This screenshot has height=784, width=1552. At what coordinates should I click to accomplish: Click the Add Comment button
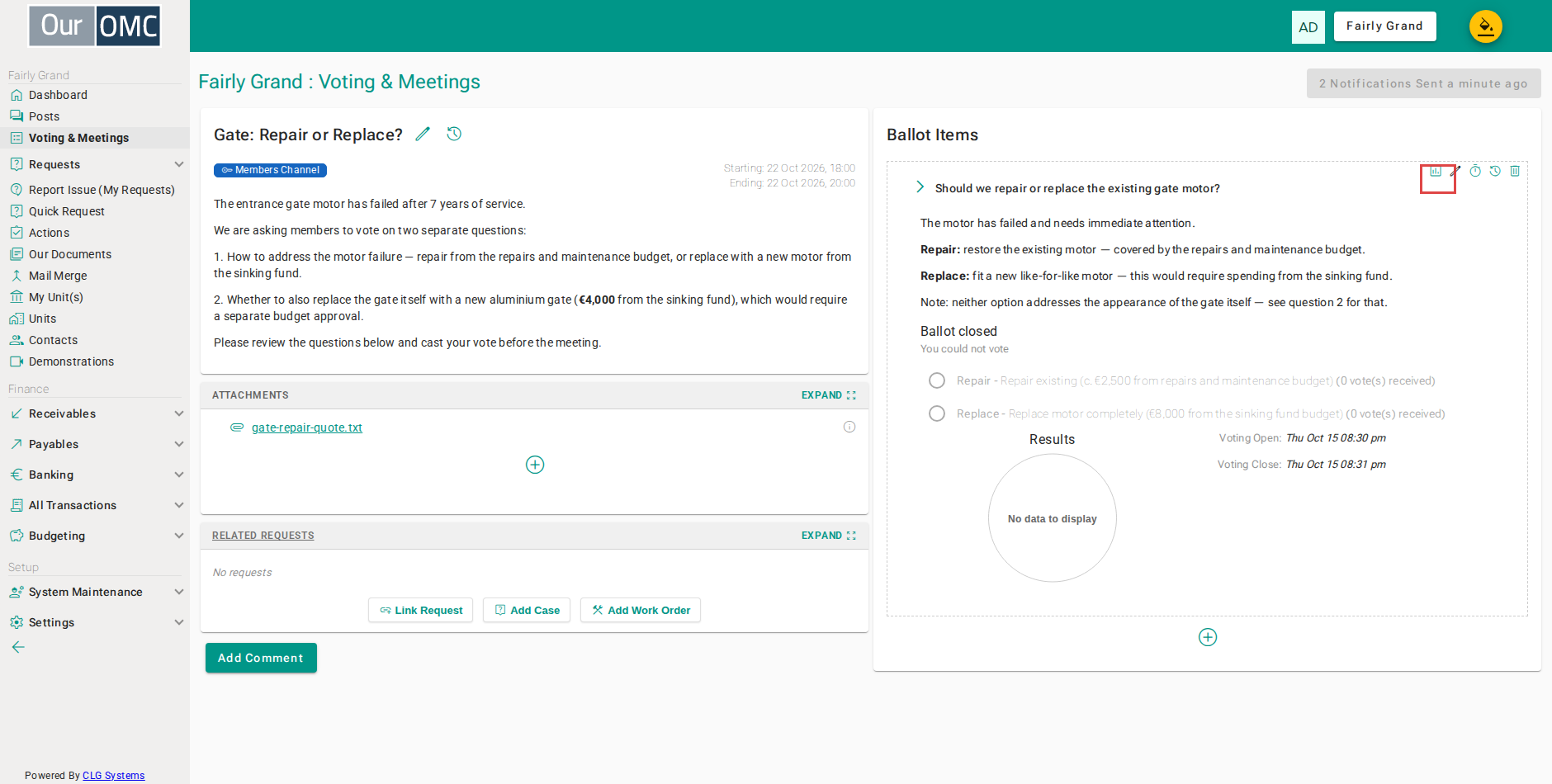[261, 658]
